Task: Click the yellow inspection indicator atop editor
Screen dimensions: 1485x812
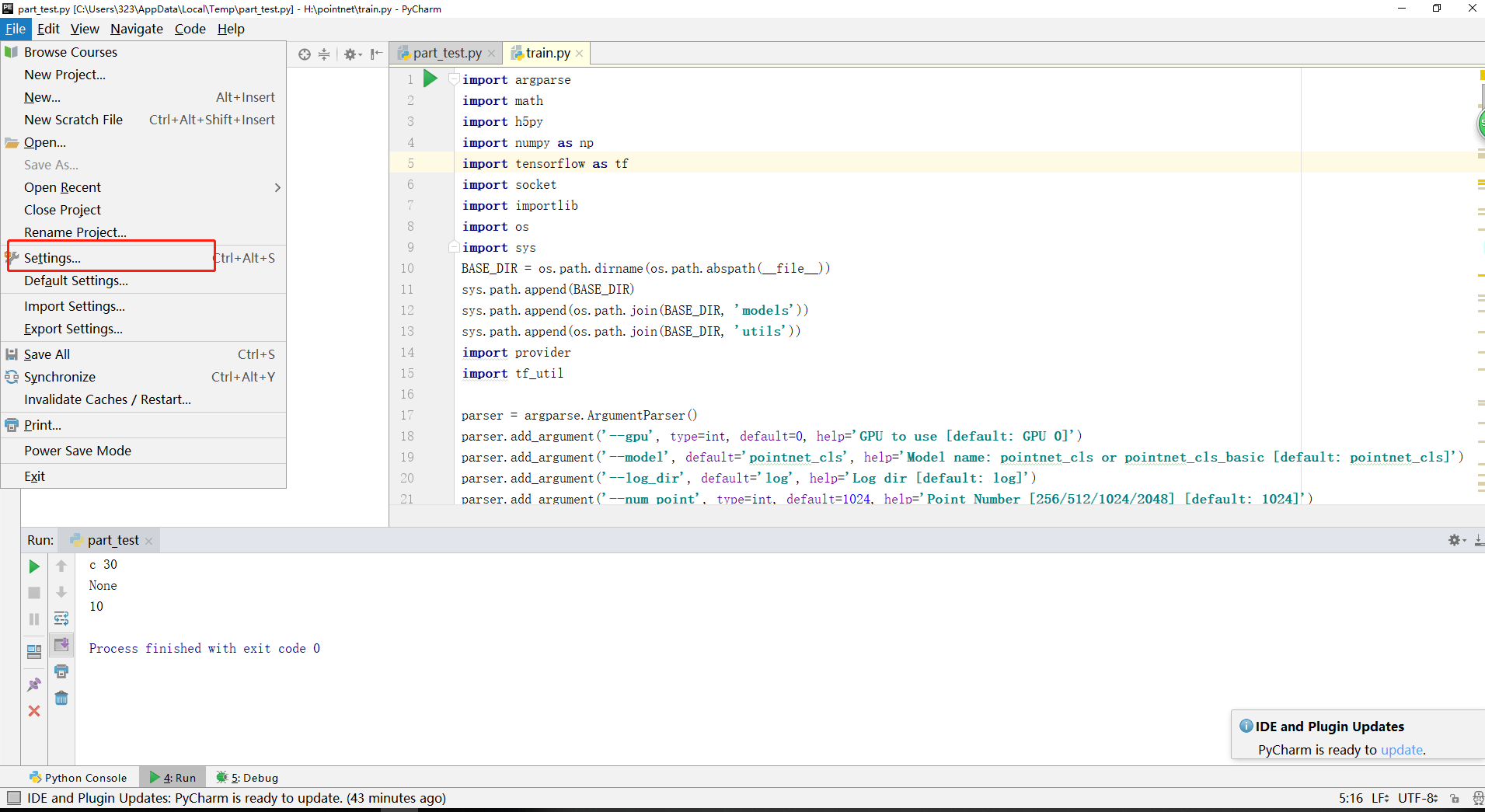Action: coord(1482,75)
